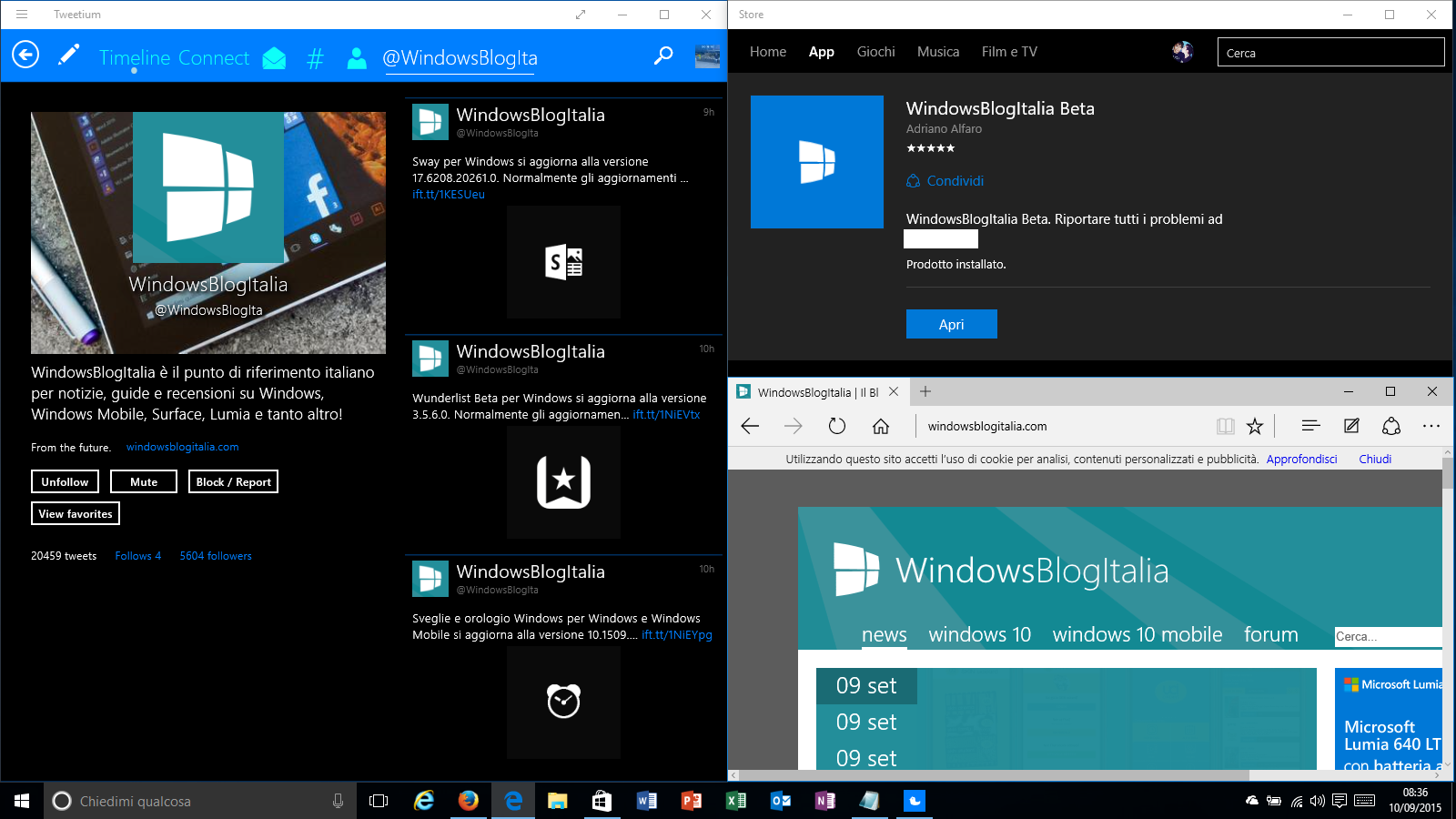Unfollow WindowsBlogItalia
Screen dimensions: 1456x819
[65, 481]
